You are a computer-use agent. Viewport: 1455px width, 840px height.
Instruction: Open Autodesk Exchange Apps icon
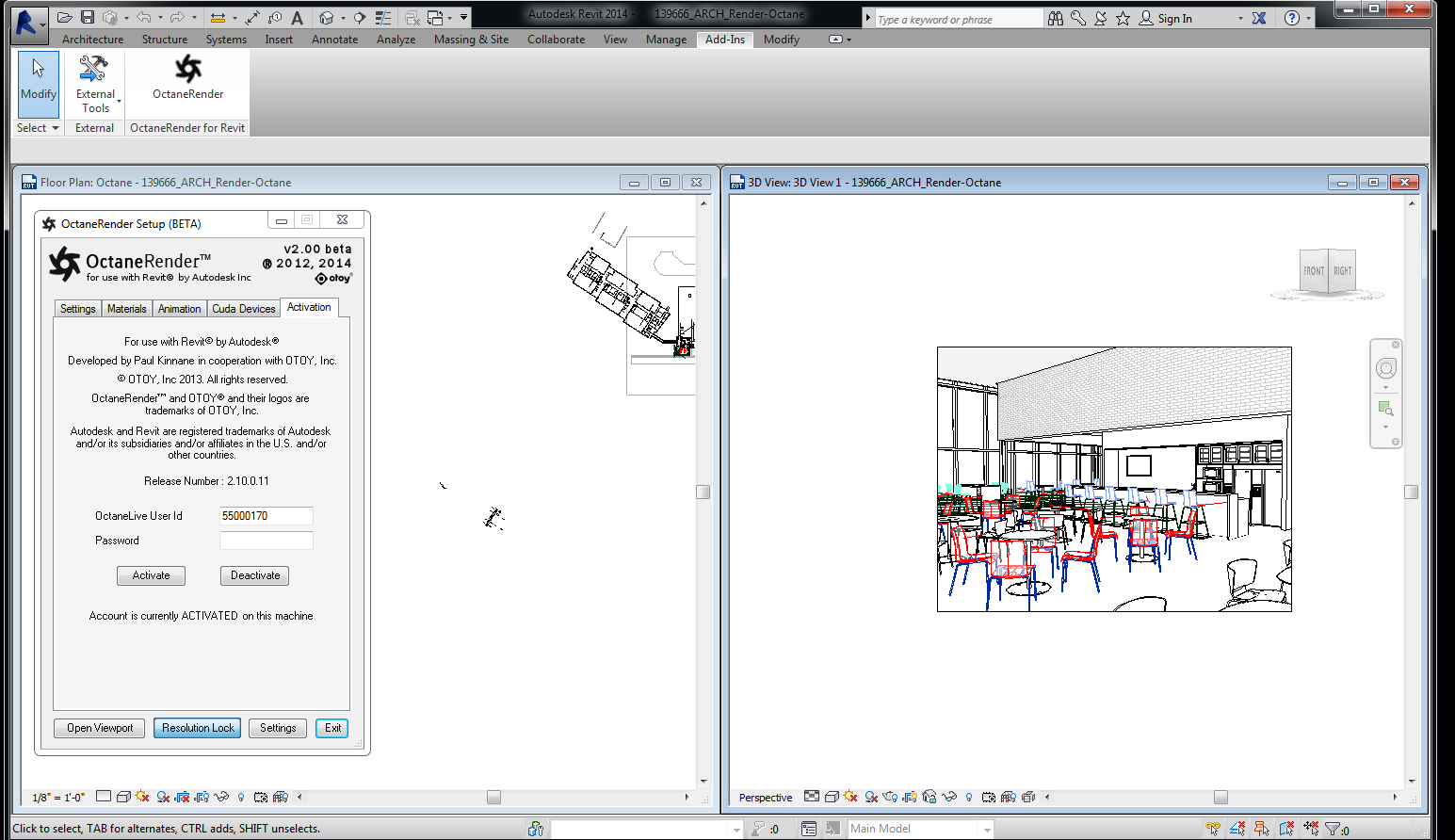(1259, 18)
